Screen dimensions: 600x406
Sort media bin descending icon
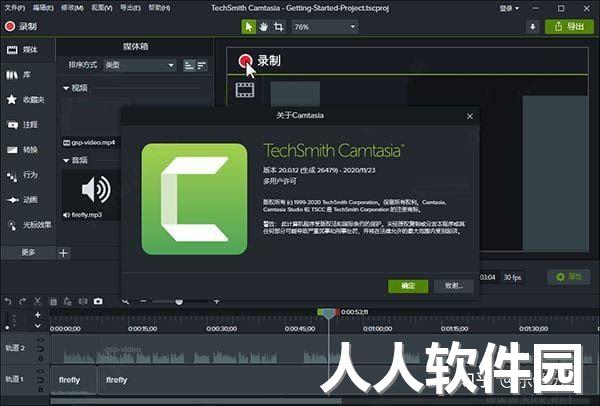(x=202, y=65)
